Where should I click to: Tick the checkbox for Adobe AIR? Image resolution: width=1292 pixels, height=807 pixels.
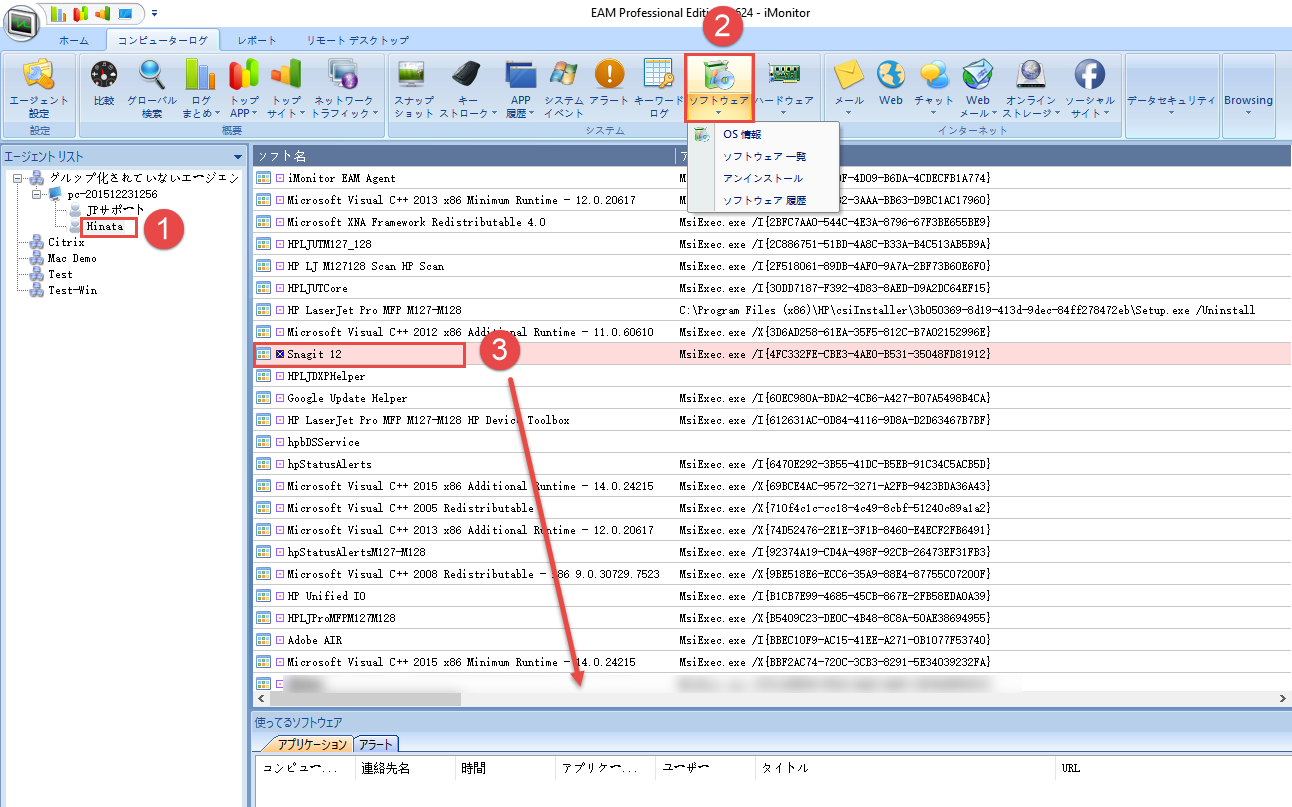280,640
